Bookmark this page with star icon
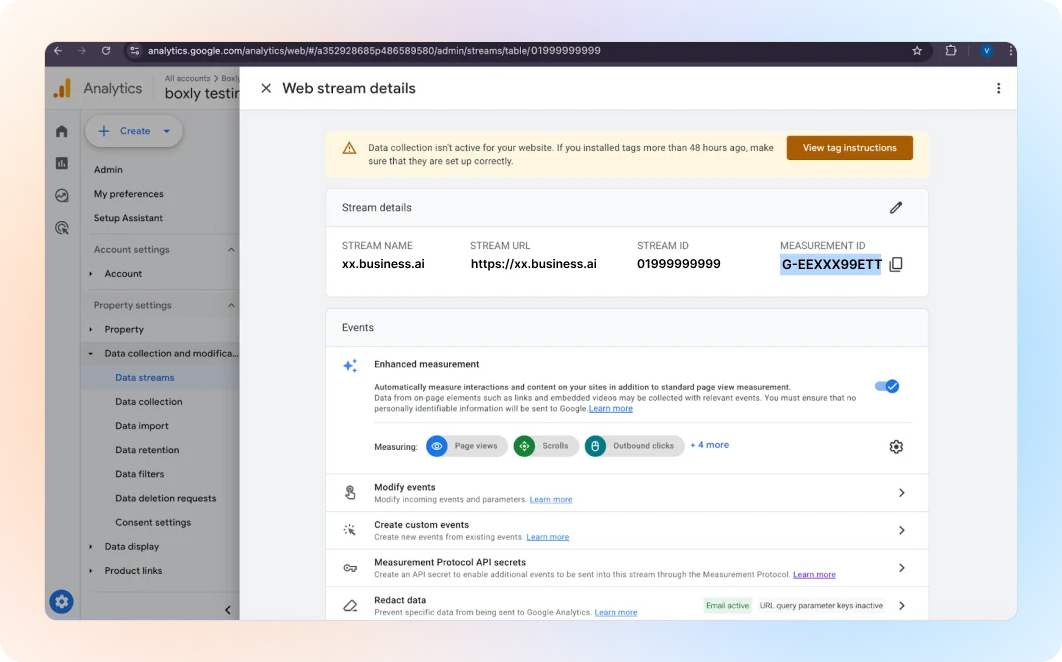This screenshot has width=1062, height=662. (x=917, y=51)
